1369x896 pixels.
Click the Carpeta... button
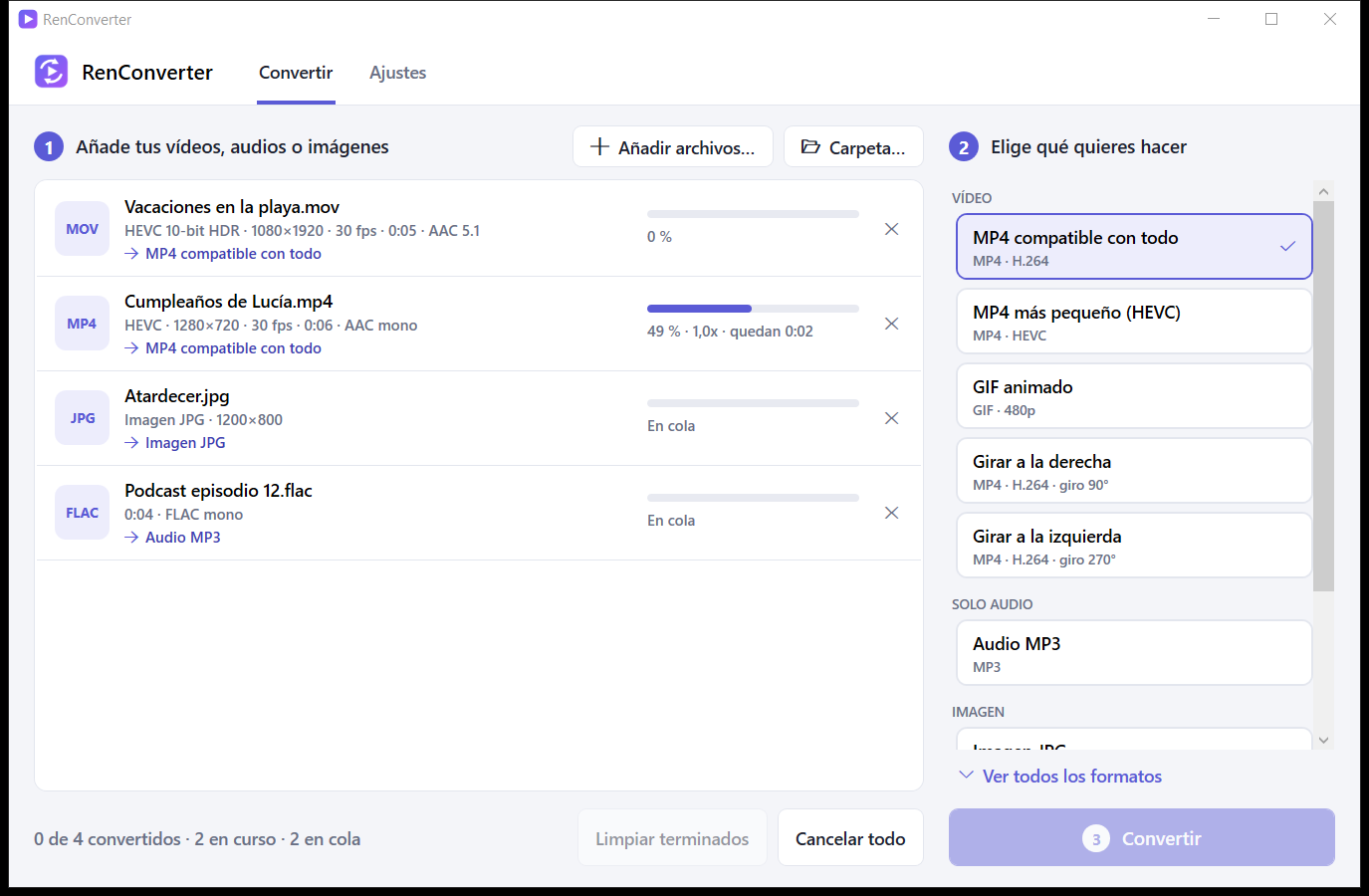853,146
